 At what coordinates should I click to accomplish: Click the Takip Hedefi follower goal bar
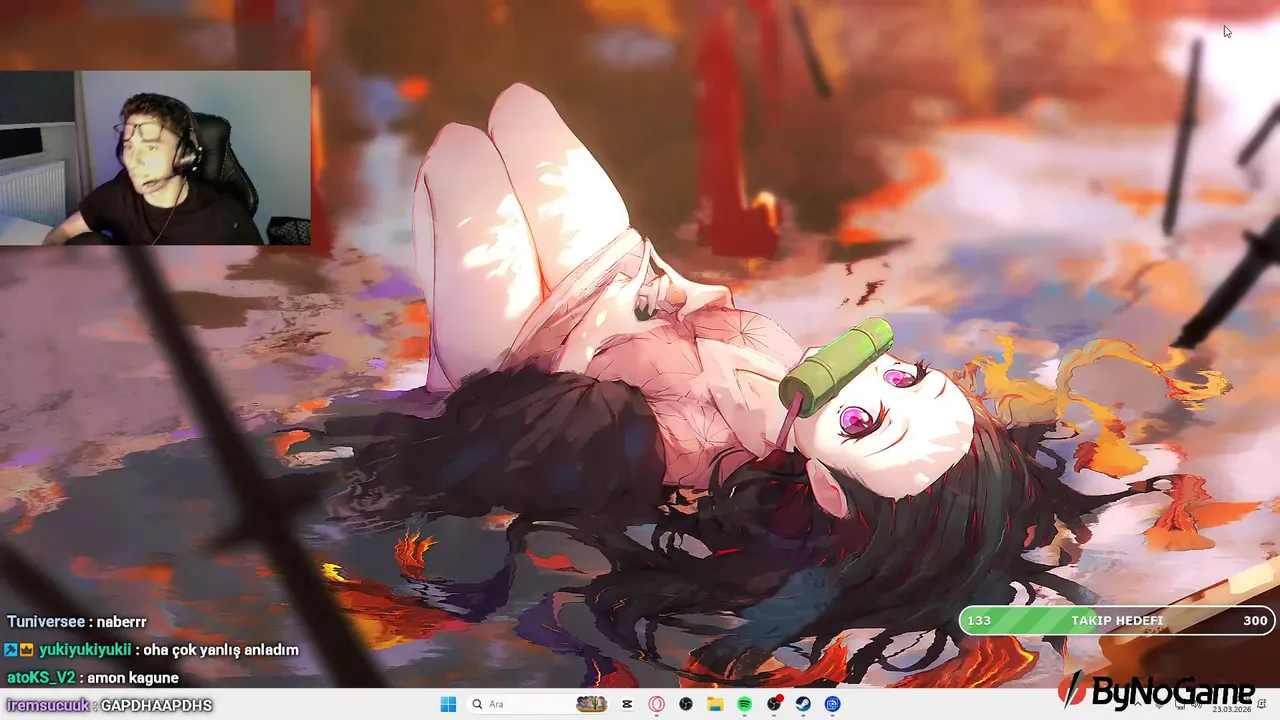click(1117, 621)
